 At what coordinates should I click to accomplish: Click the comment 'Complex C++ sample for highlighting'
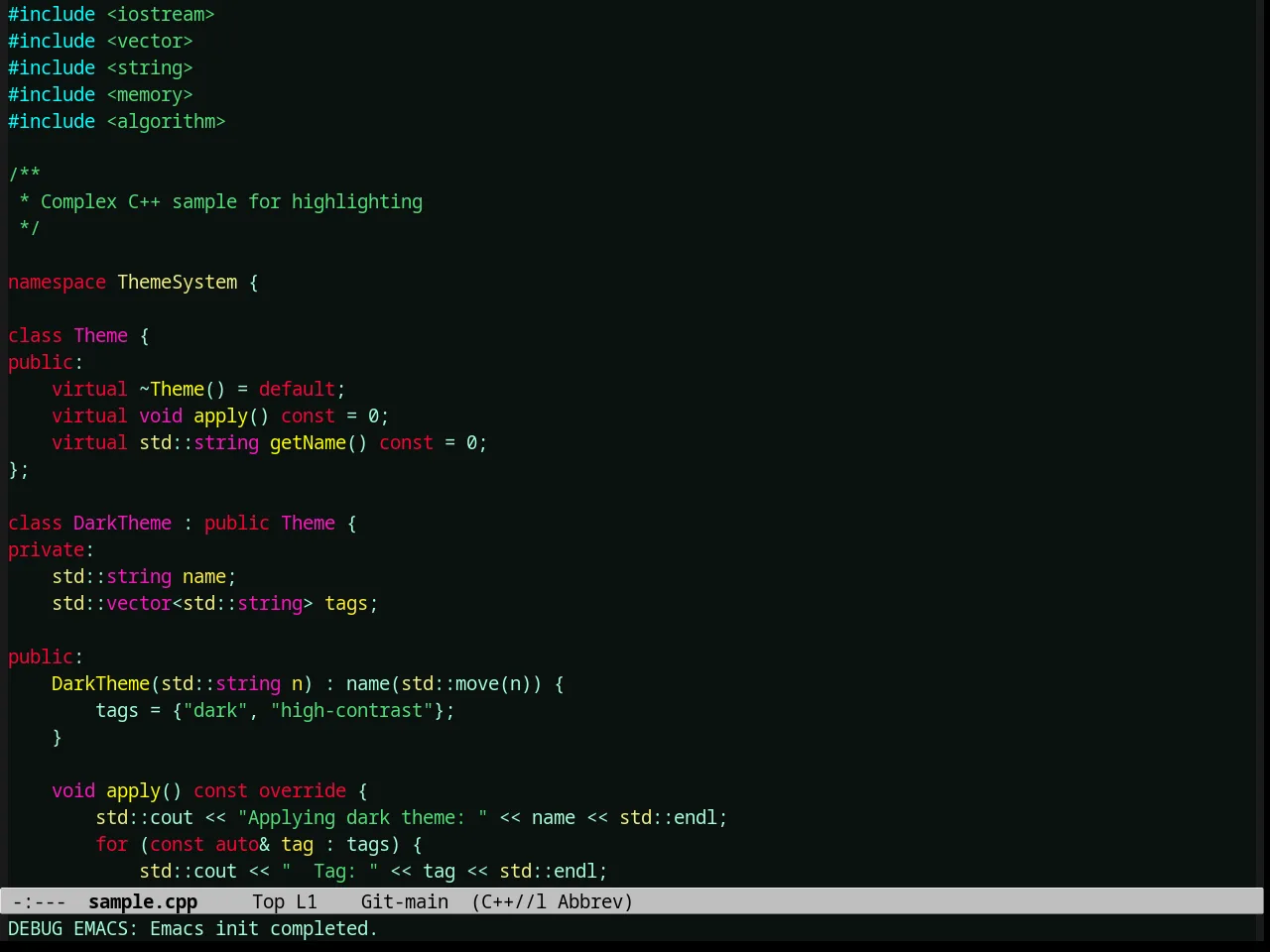pos(231,201)
